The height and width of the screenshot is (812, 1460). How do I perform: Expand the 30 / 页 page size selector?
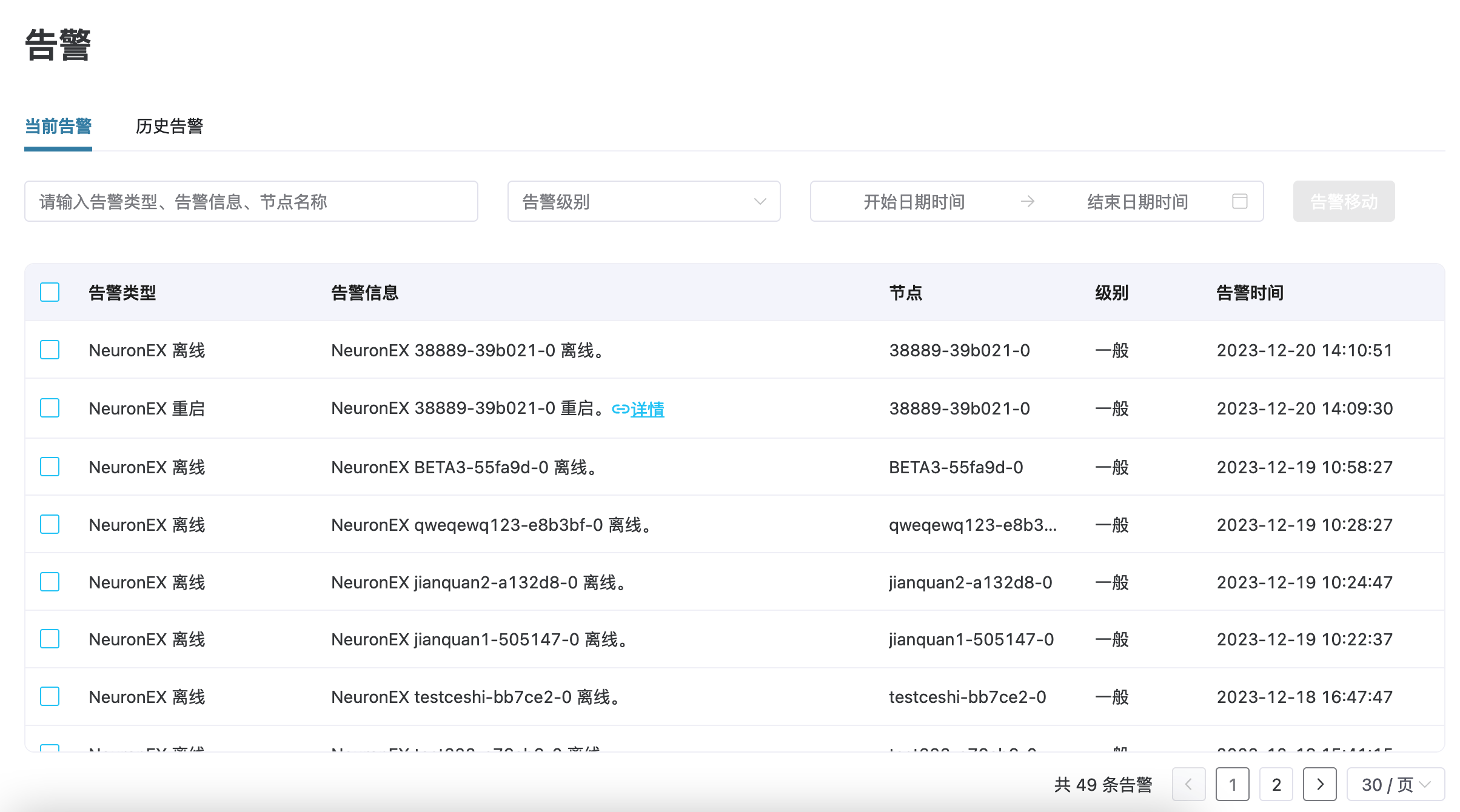pos(1395,784)
